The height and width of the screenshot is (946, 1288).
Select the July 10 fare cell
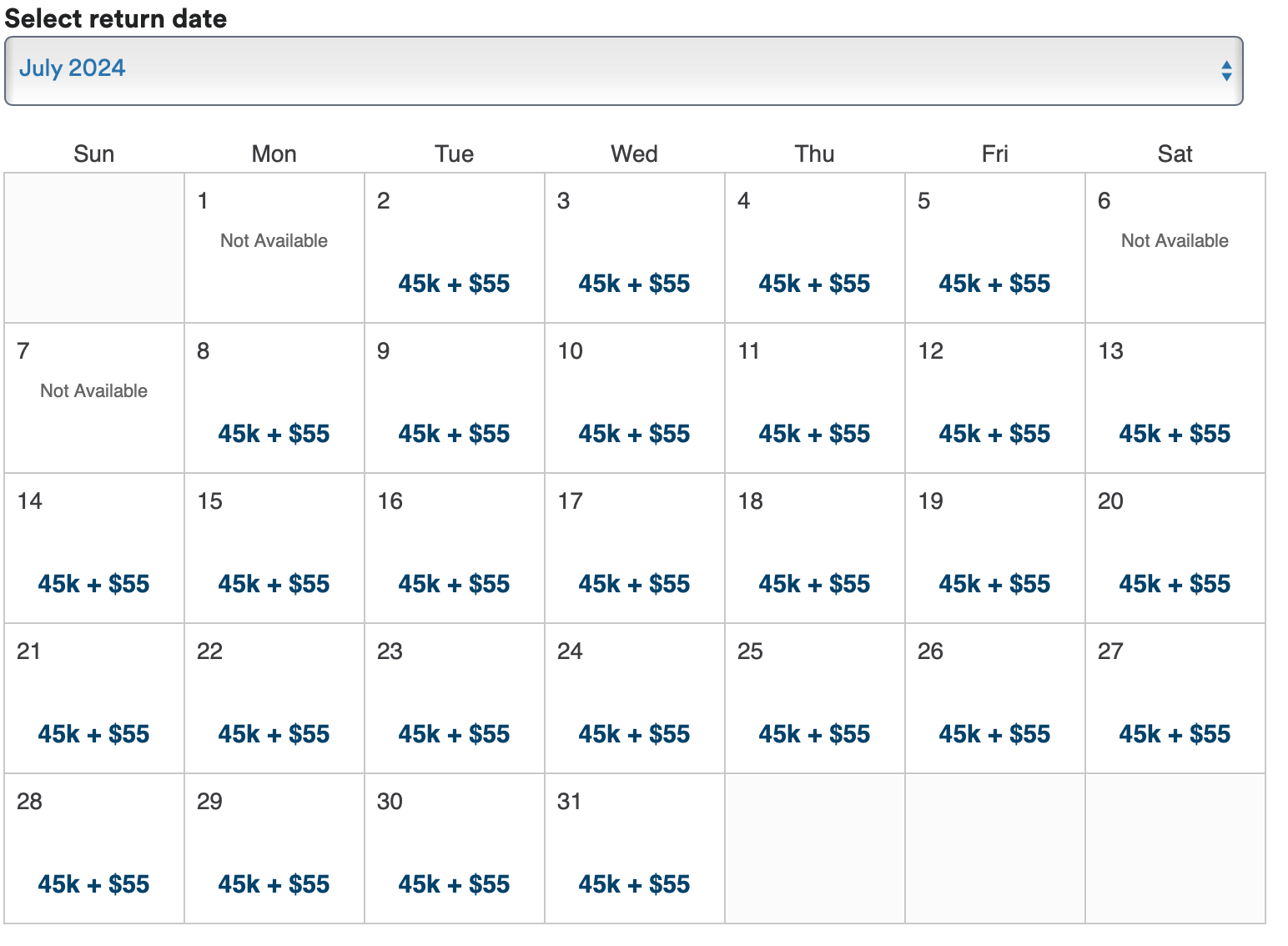click(634, 434)
